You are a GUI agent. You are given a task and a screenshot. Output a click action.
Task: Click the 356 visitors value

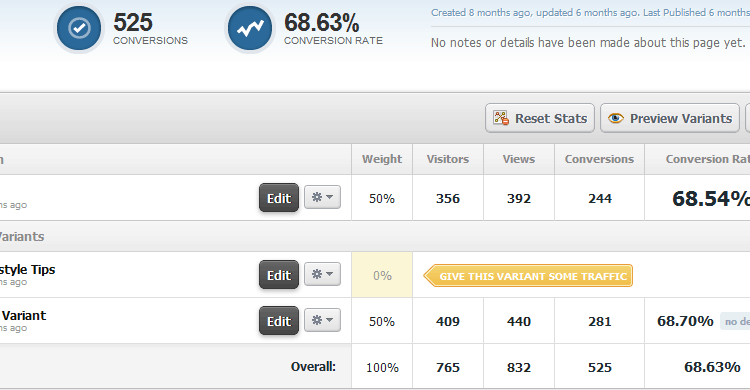(448, 199)
